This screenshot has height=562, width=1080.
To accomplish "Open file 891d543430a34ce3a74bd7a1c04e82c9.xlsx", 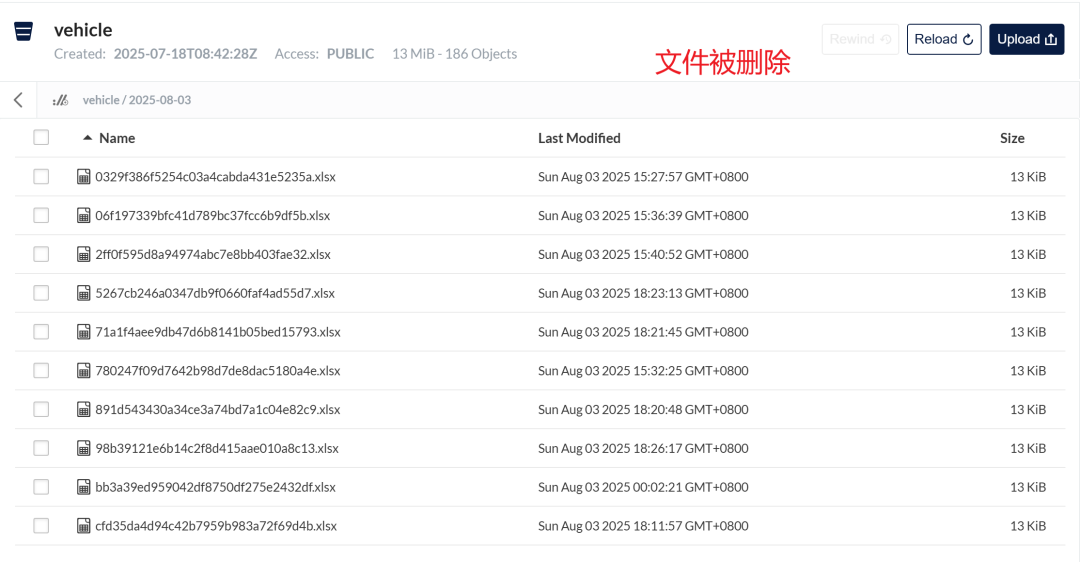I will click(x=218, y=410).
